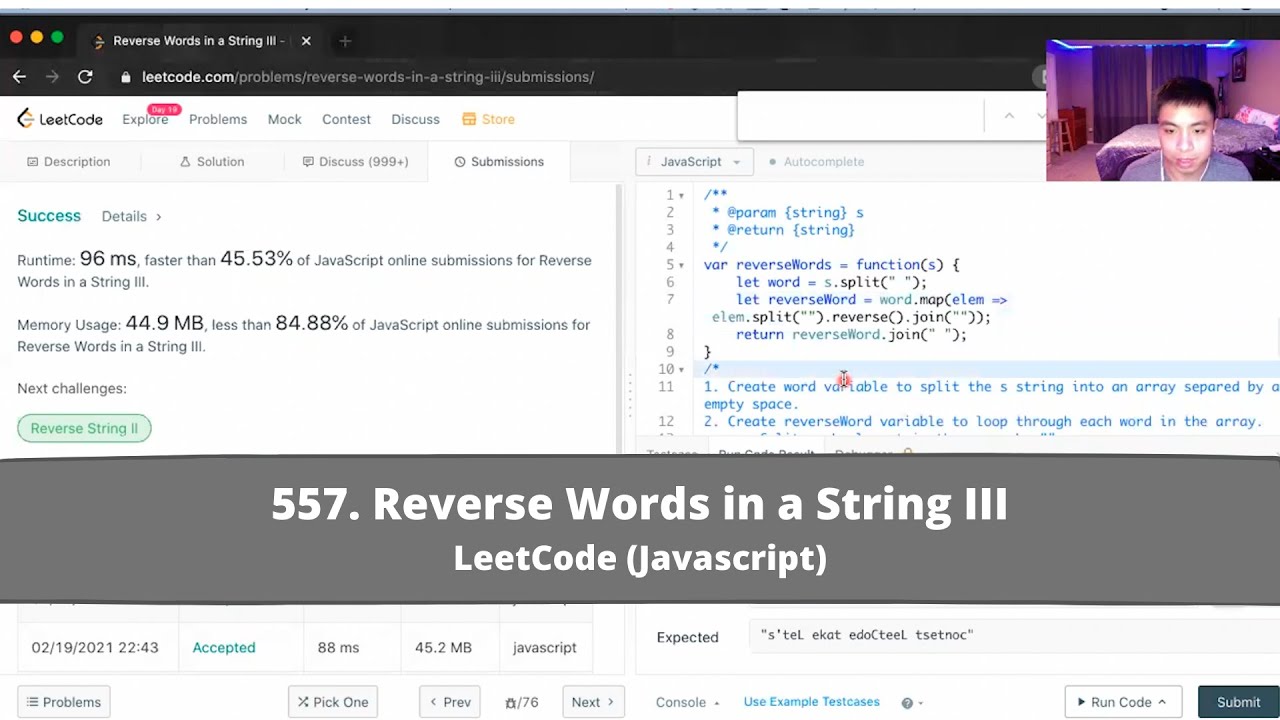
Task: Open the Store cart icon link
Action: tap(488, 119)
